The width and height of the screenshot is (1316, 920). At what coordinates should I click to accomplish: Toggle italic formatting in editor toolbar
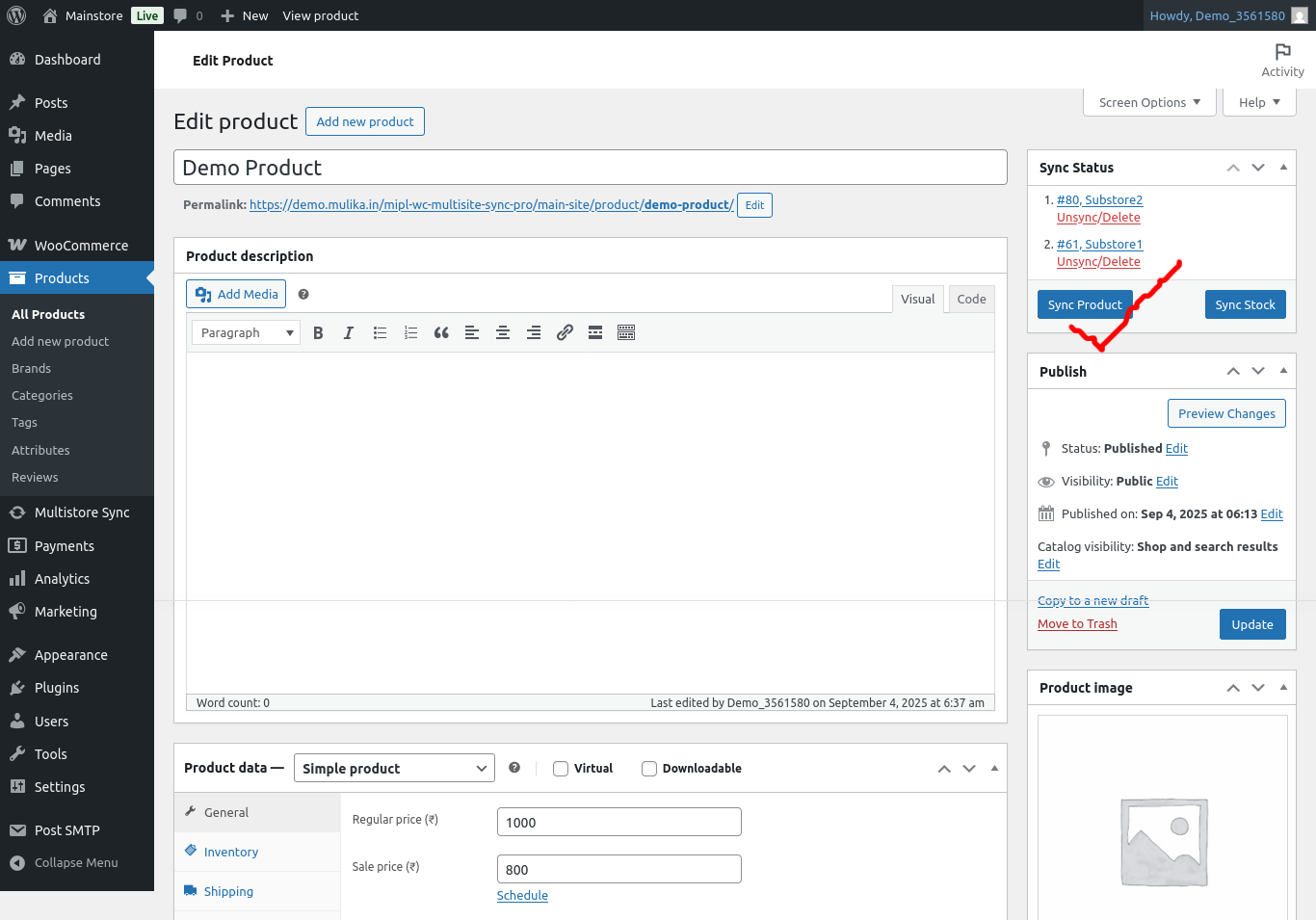coord(349,332)
